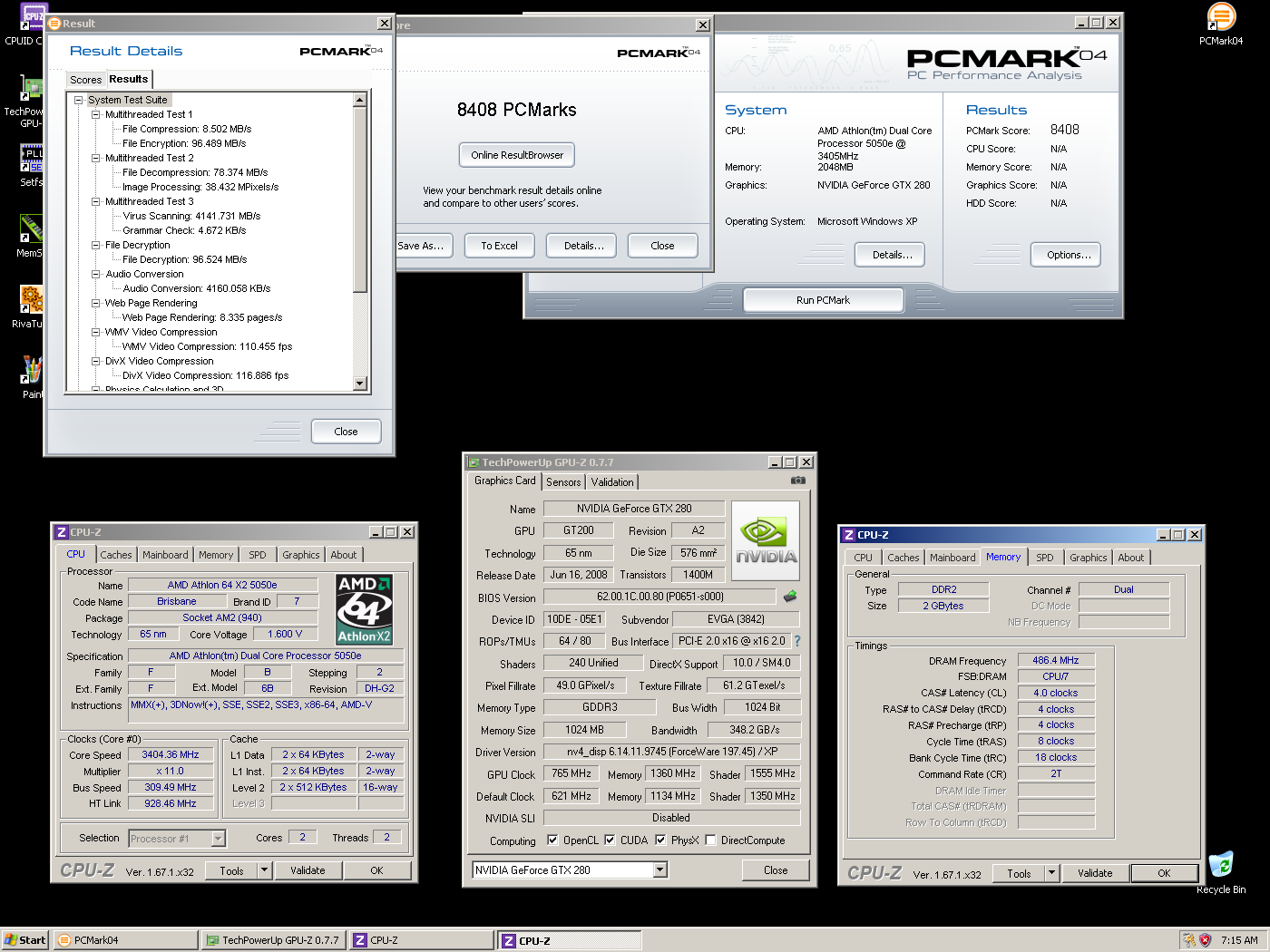Open the Tools dropdown arrow in left CPU-Z

pyautogui.click(x=265, y=870)
